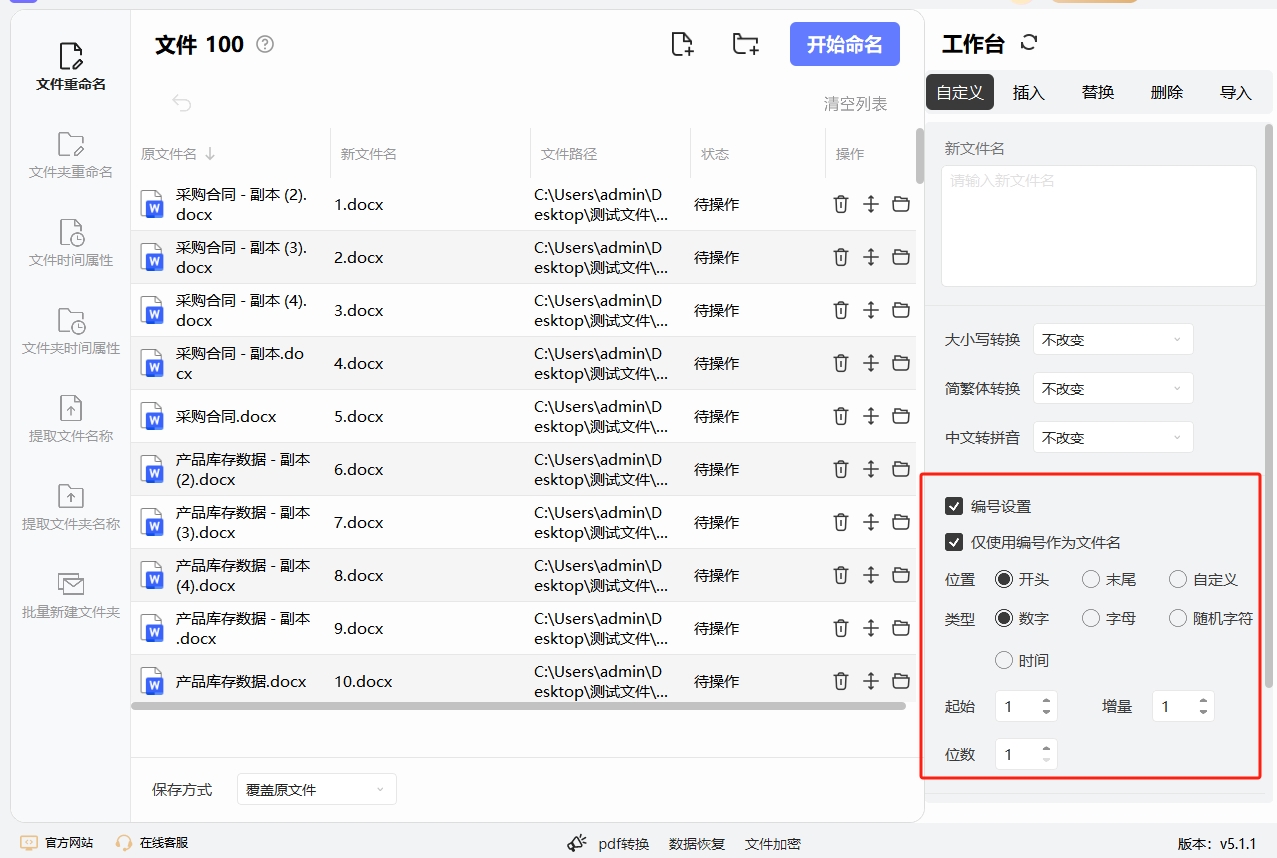Click the move icon for 8.docx row

pyautogui.click(x=871, y=575)
